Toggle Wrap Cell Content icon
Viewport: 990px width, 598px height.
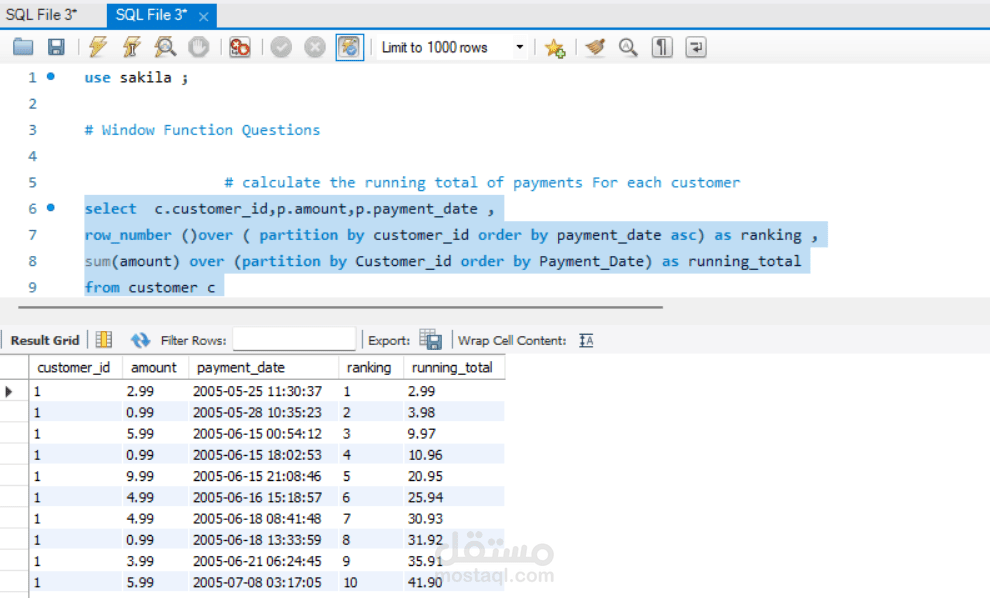[x=586, y=340]
